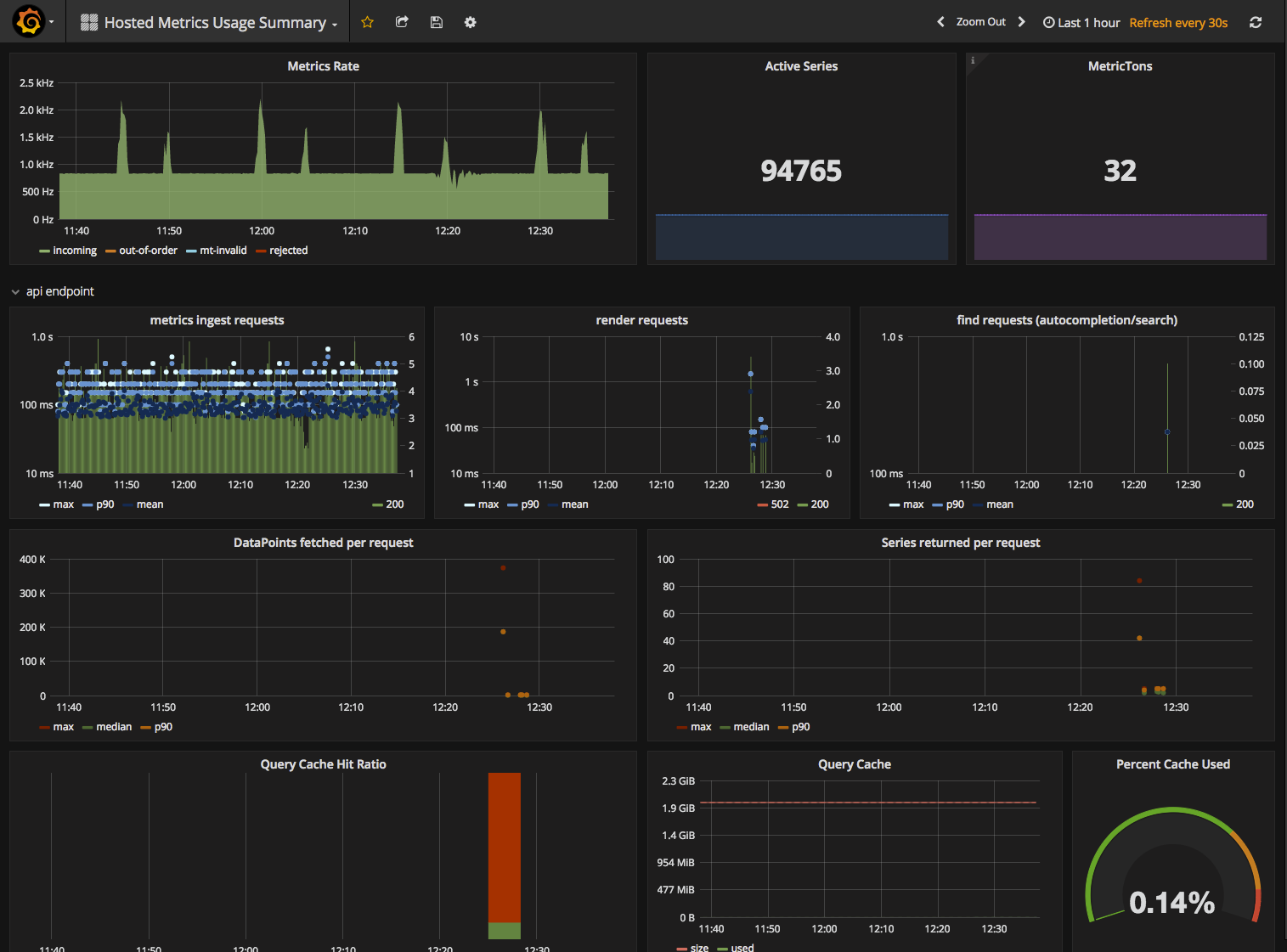Toggle the incoming series in legend

click(x=74, y=251)
